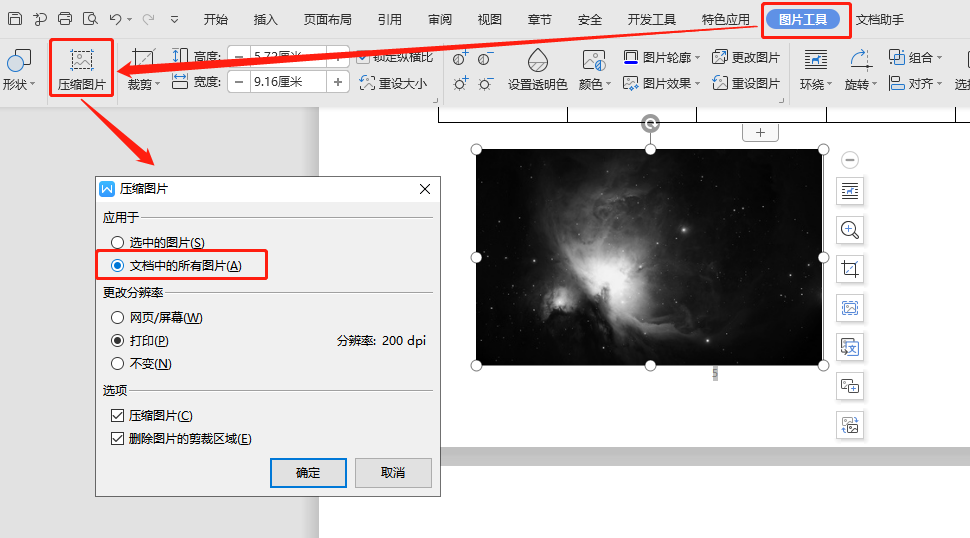Click Change Picture (更改图片)
Screen dimensions: 970x538
pyautogui.click(x=746, y=58)
